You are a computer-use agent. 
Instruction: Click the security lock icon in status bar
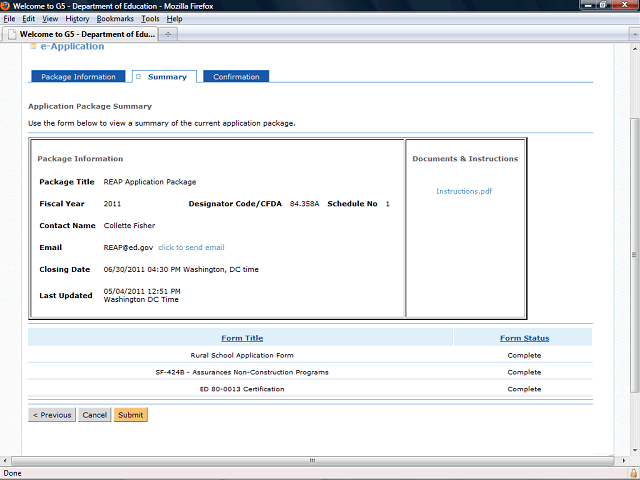634,473
